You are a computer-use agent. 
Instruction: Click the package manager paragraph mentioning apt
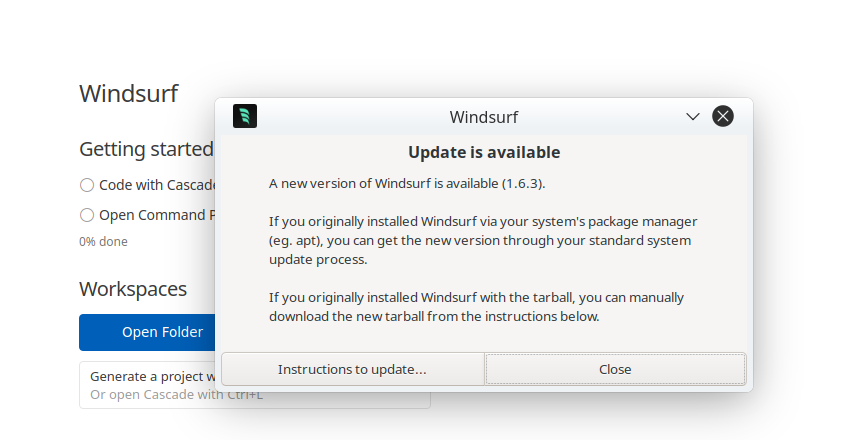483,240
